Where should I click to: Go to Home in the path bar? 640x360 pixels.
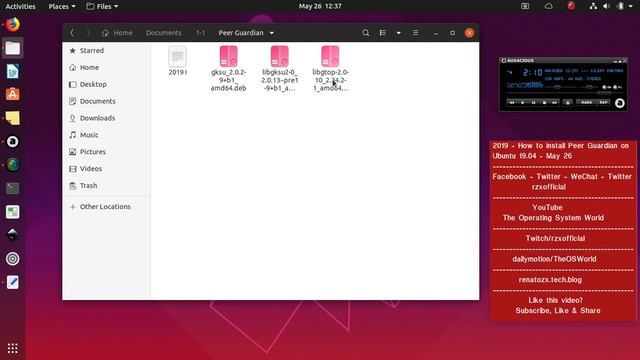(x=118, y=33)
